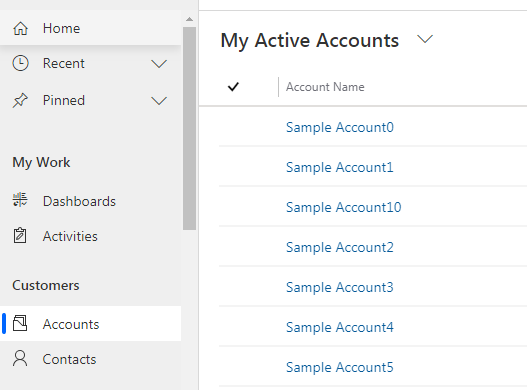Open Recent in the navigation
The width and height of the screenshot is (527, 390).
coord(90,63)
